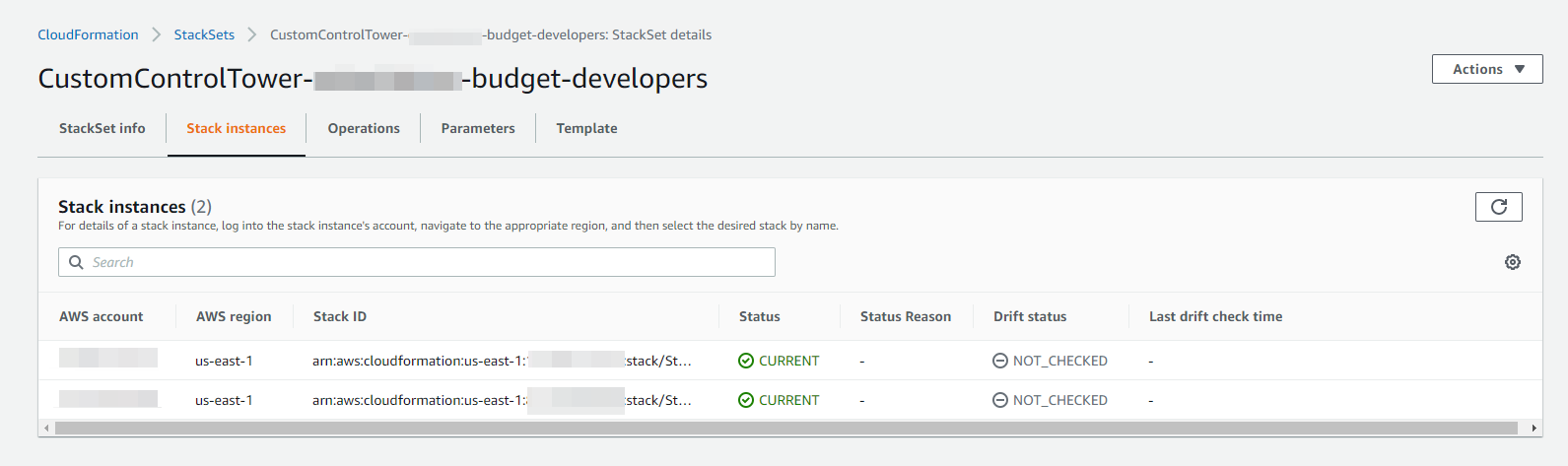Select the Stack instances tab

237,128
